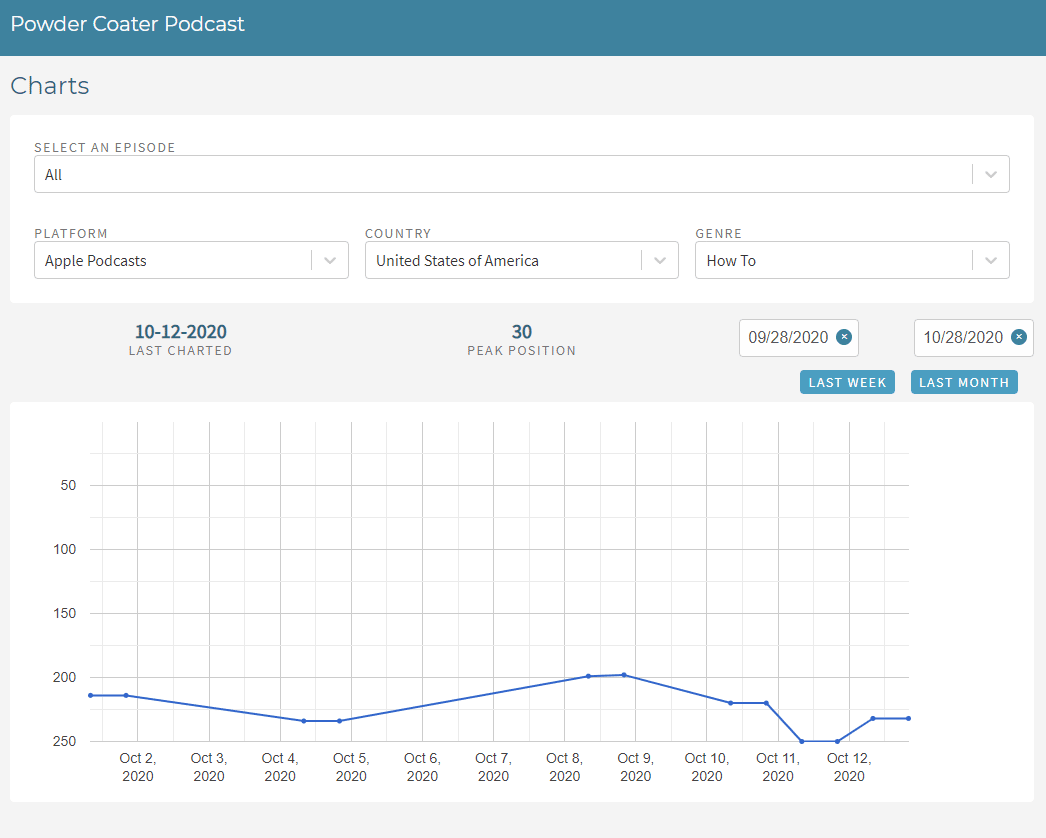Image resolution: width=1046 pixels, height=838 pixels.
Task: Expand the Country dropdown chevron
Action: coord(660,260)
